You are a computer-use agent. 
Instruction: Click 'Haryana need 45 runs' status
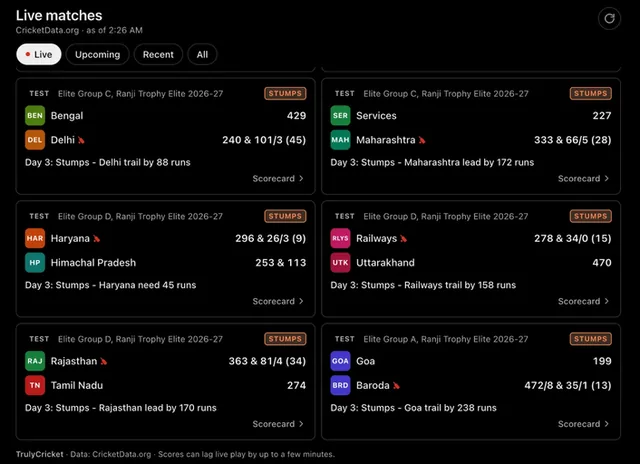coord(147,285)
